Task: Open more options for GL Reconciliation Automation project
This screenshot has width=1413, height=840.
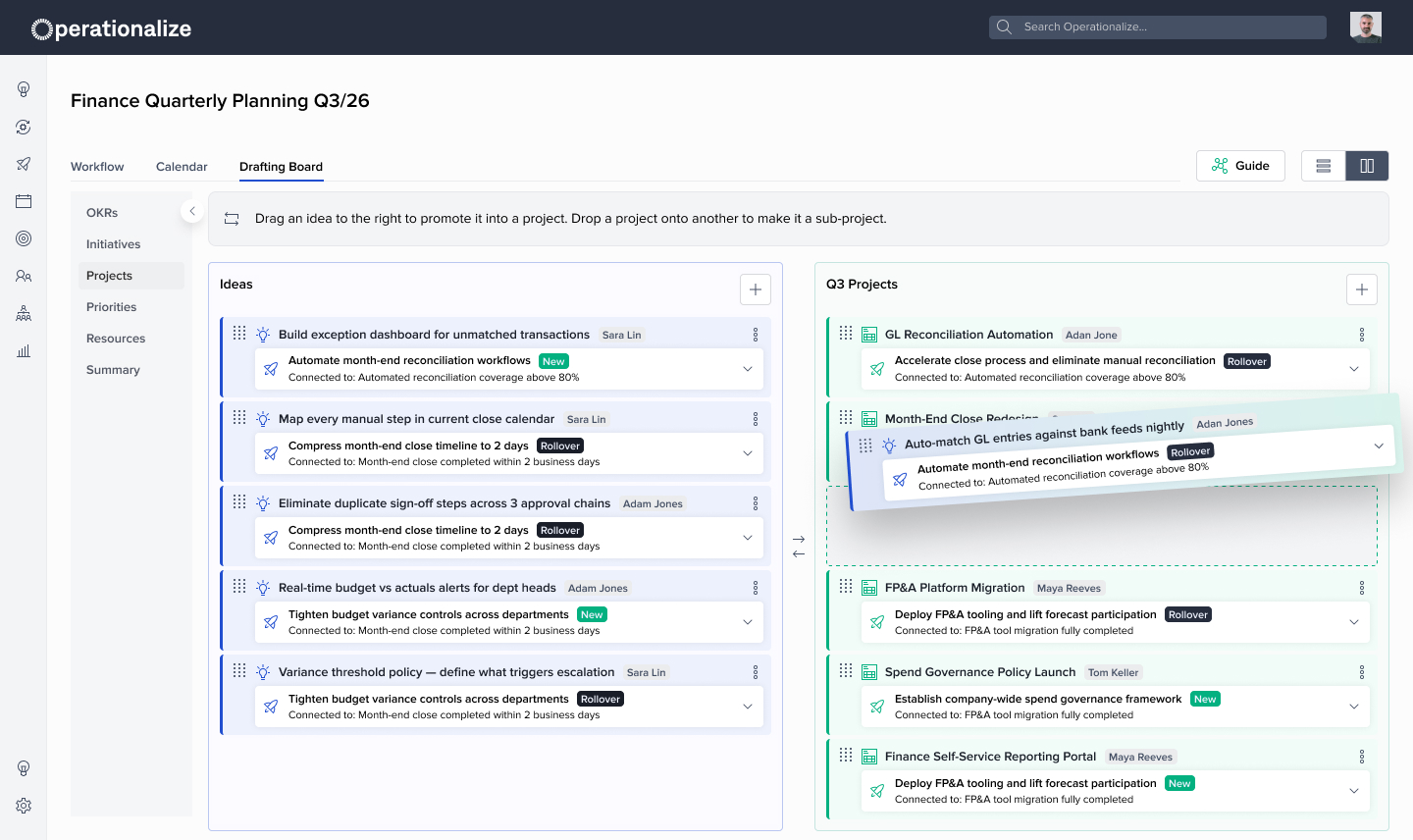Action: click(1362, 335)
